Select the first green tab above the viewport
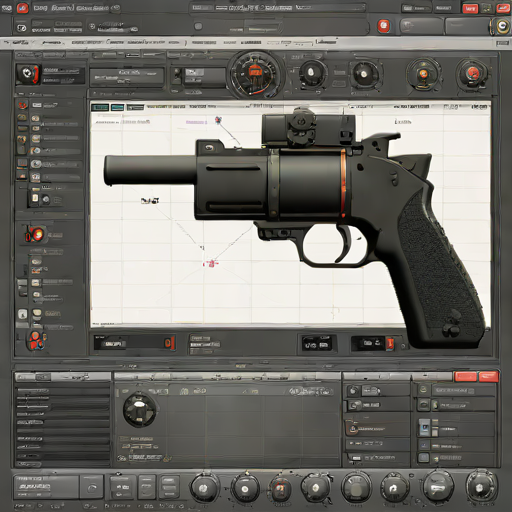The height and width of the screenshot is (512, 512). coord(100,107)
